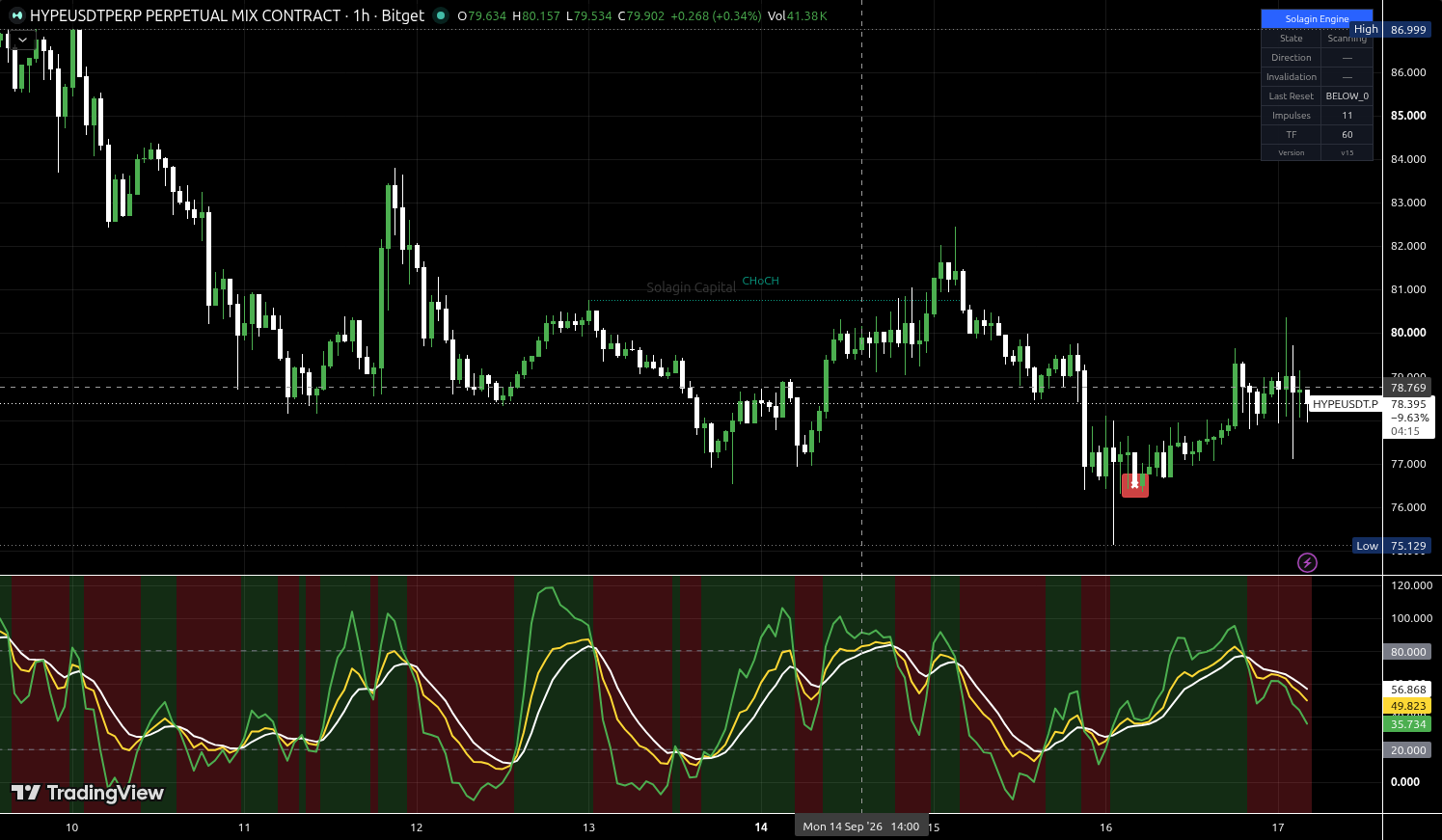Click the 100.000 indicator scale label

click(1411, 618)
